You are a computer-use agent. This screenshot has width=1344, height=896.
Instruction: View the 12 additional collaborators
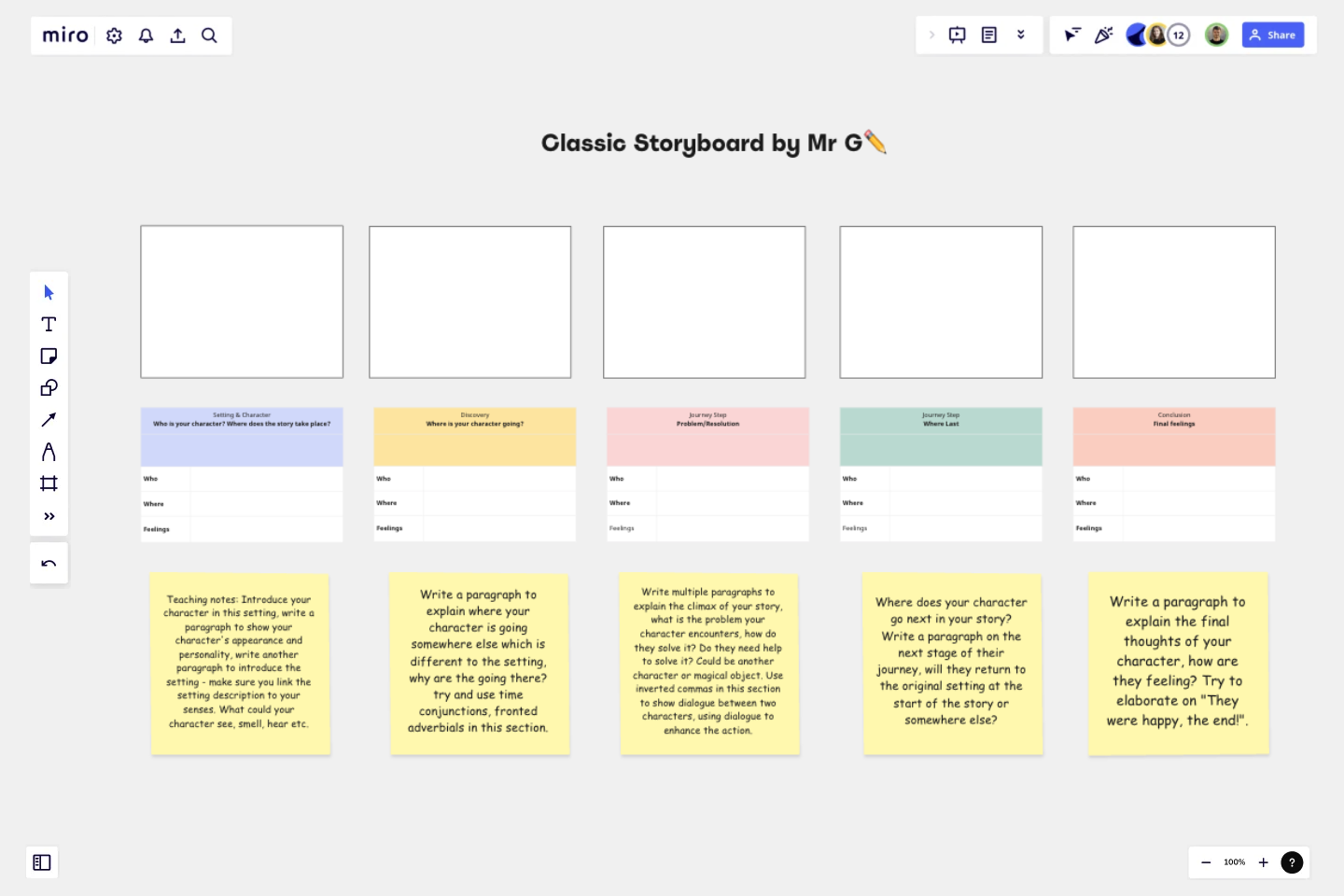1178,35
